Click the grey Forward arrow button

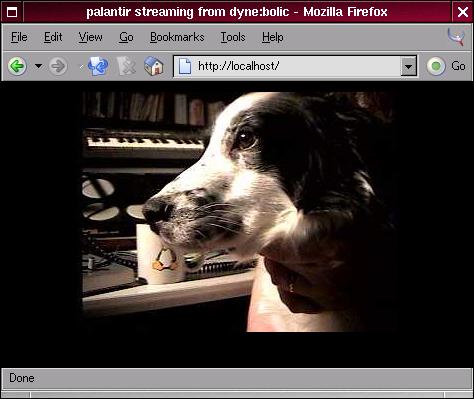(x=58, y=66)
